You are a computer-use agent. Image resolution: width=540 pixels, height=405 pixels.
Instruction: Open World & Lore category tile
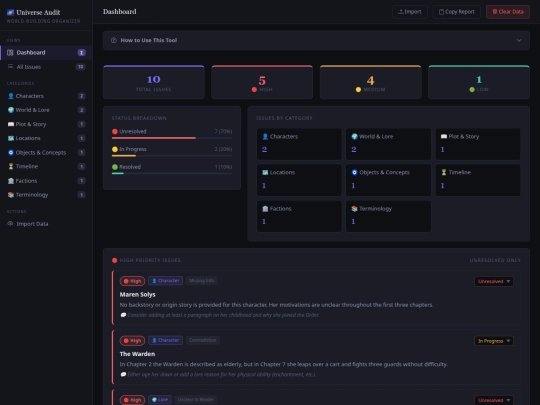point(388,144)
